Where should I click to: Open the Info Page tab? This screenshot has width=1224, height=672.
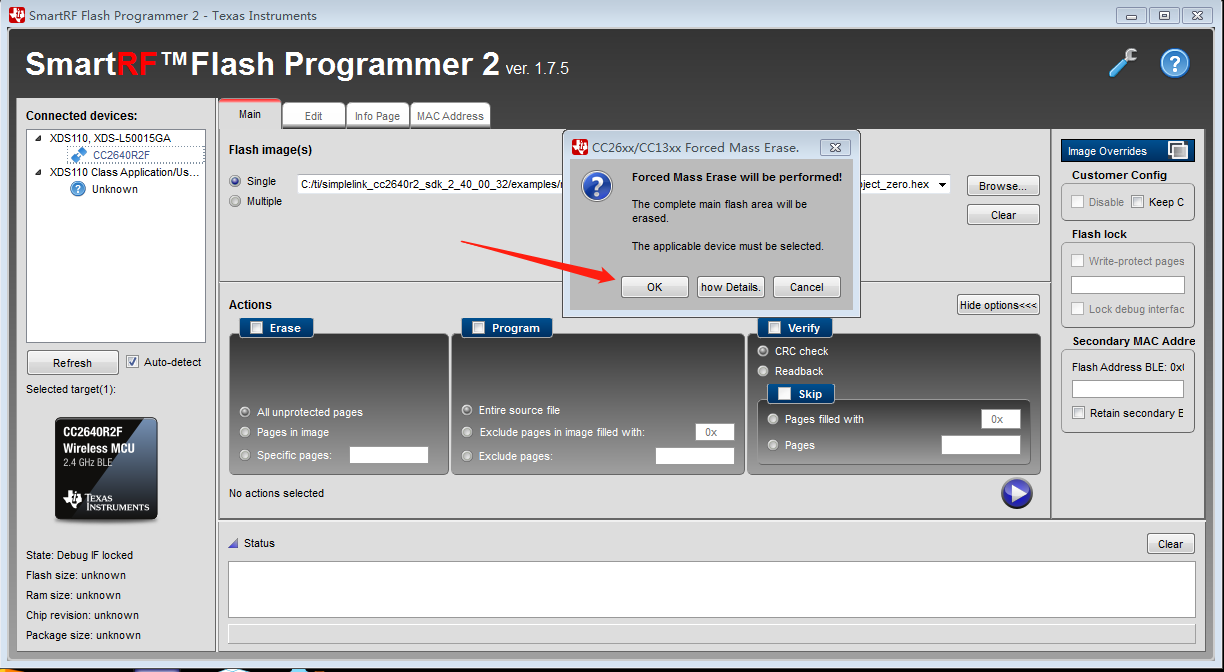[377, 116]
